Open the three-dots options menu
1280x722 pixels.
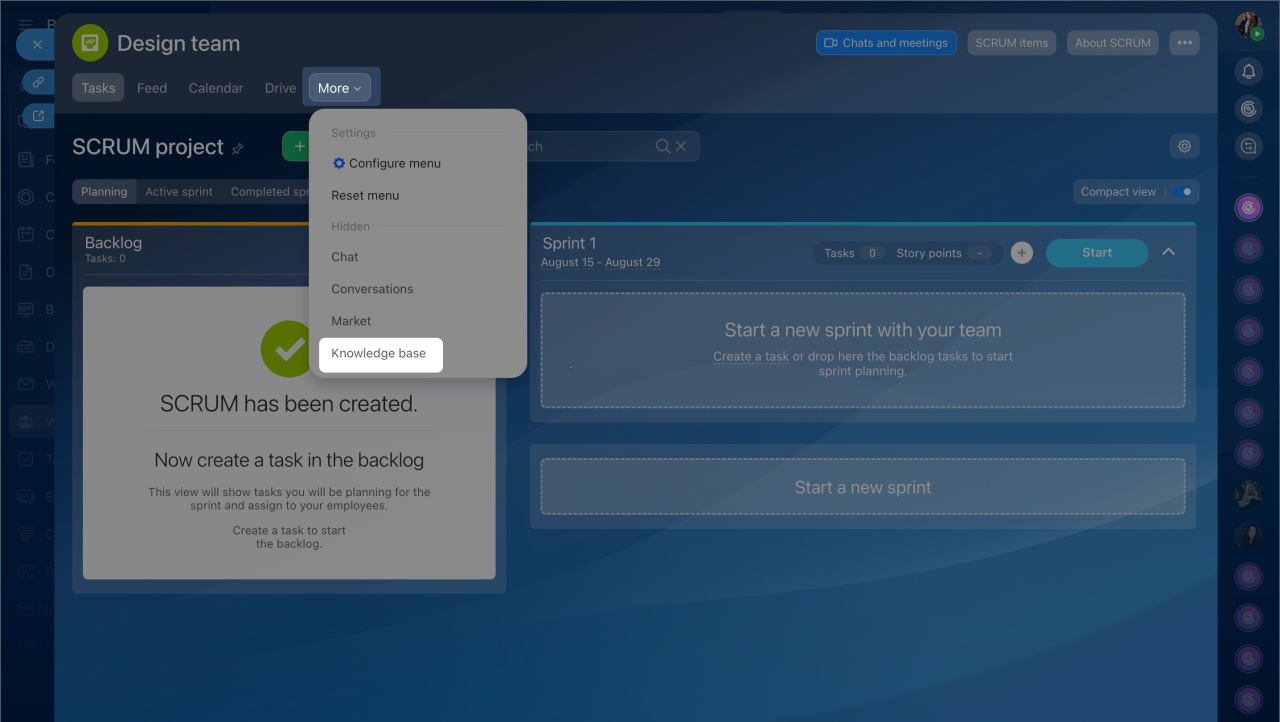click(1184, 43)
